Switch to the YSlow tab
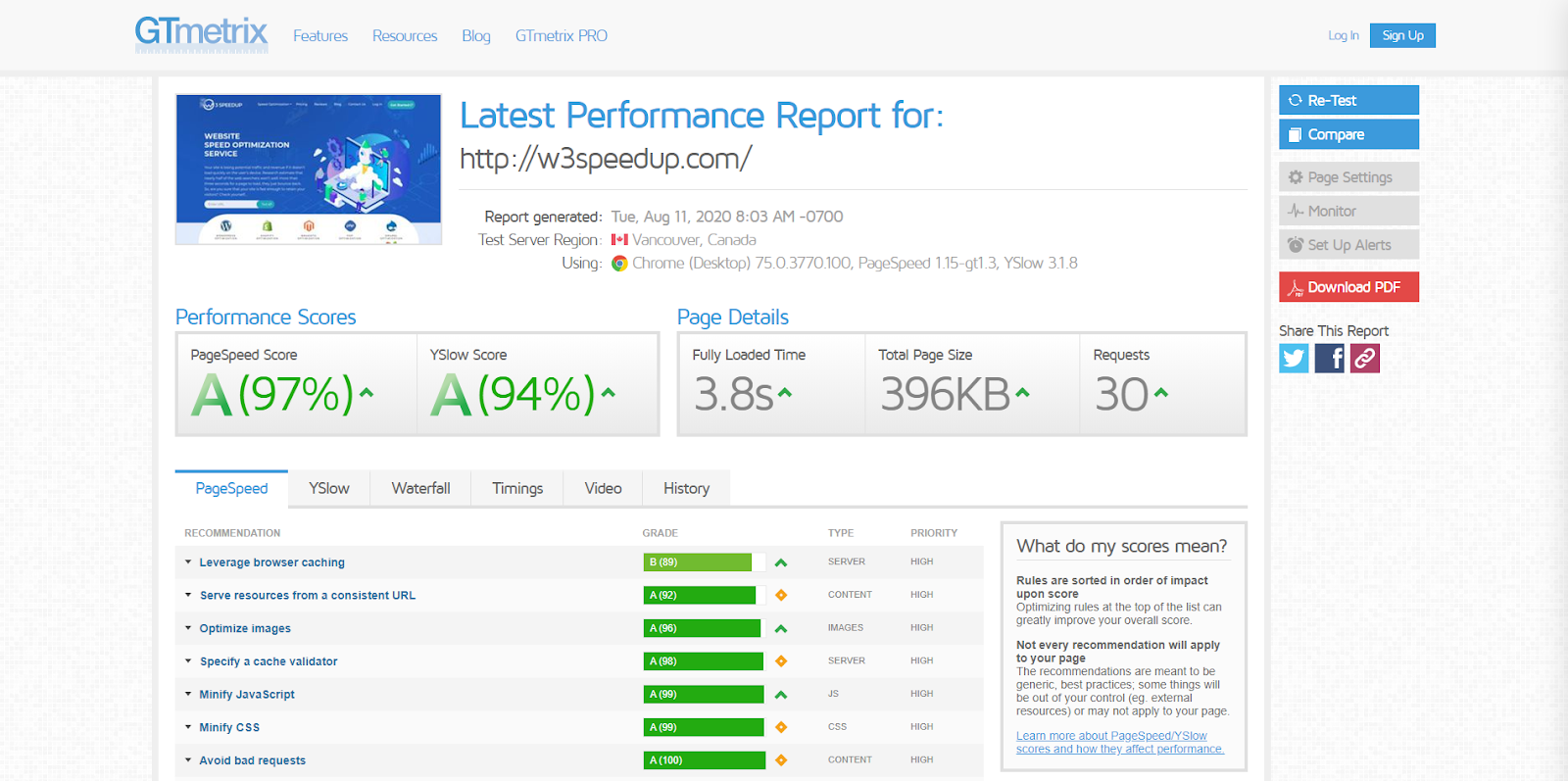 tap(329, 488)
